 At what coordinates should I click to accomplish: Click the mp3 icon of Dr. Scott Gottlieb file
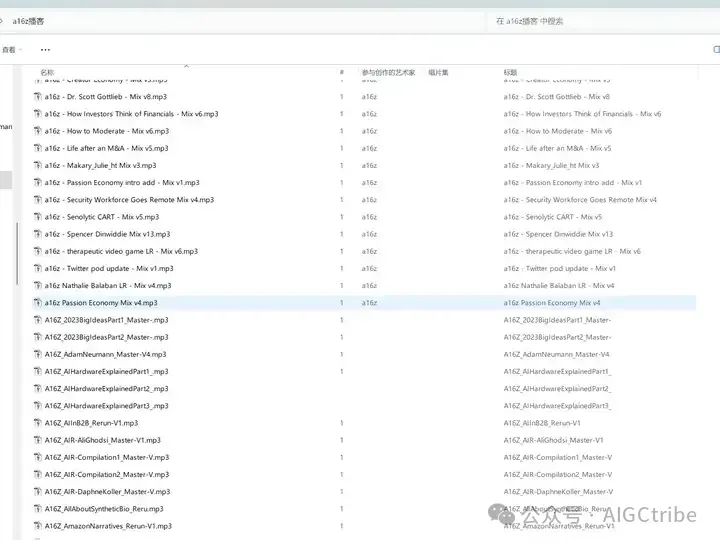click(38, 97)
